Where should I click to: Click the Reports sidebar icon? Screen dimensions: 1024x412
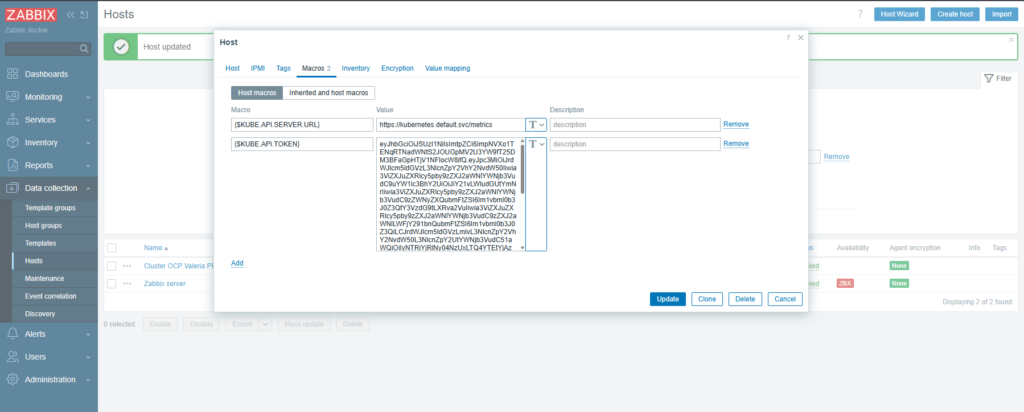(12, 165)
